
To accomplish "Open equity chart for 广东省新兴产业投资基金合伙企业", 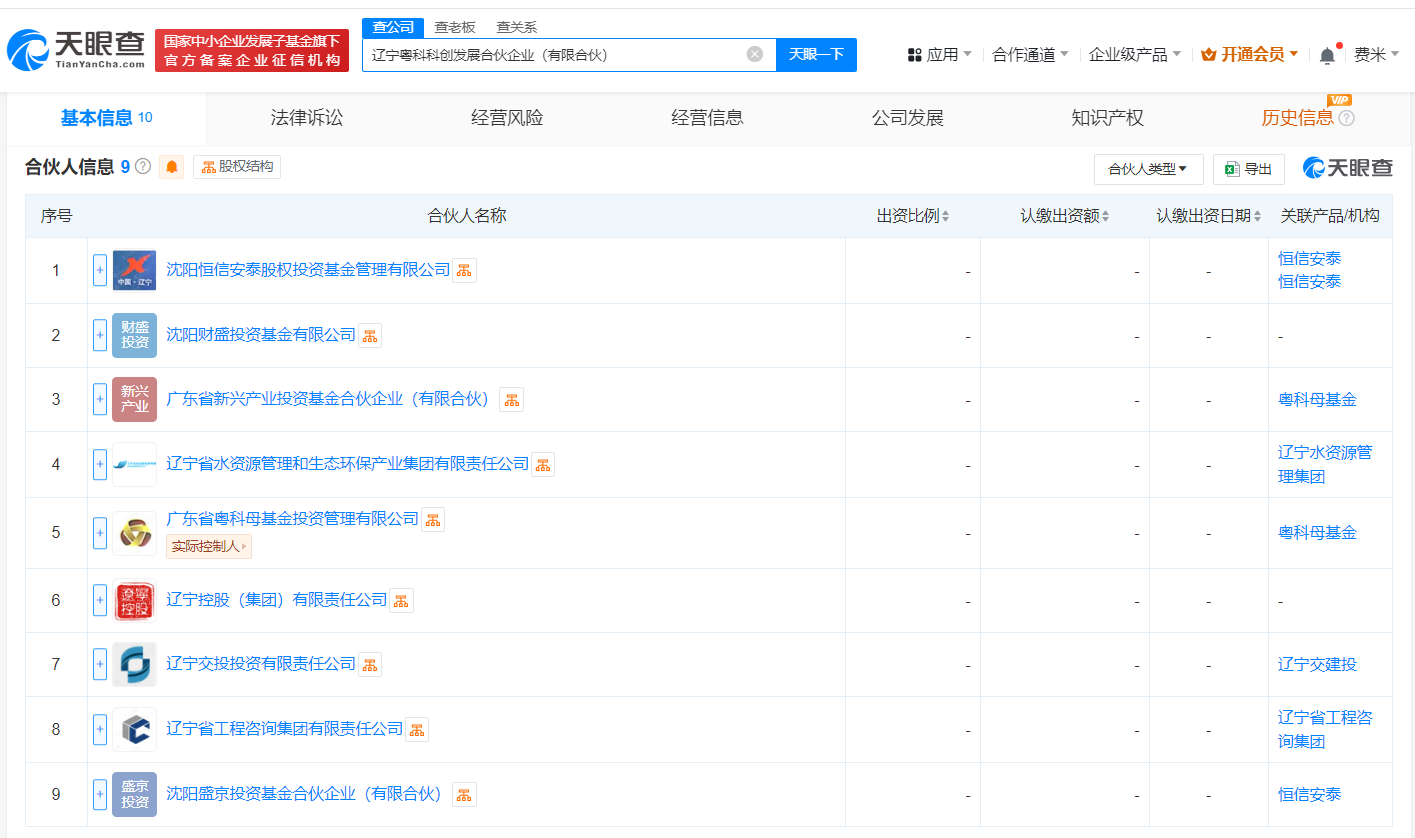I will 512,400.
